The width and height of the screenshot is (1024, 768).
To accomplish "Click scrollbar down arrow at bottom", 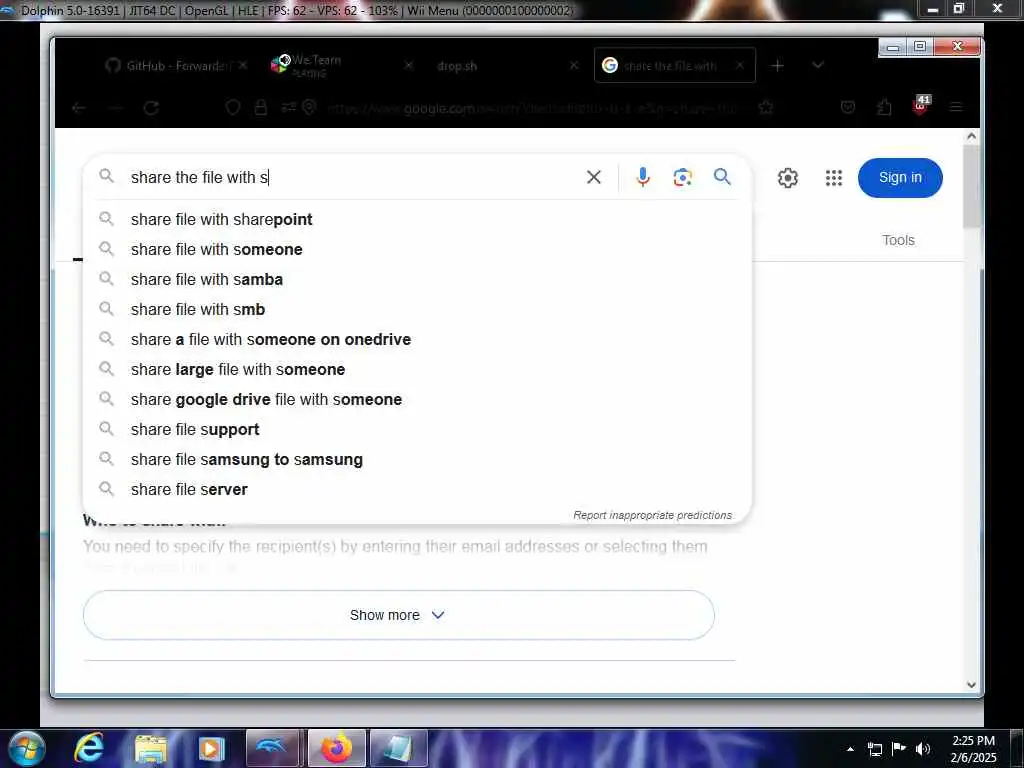I will tap(971, 684).
